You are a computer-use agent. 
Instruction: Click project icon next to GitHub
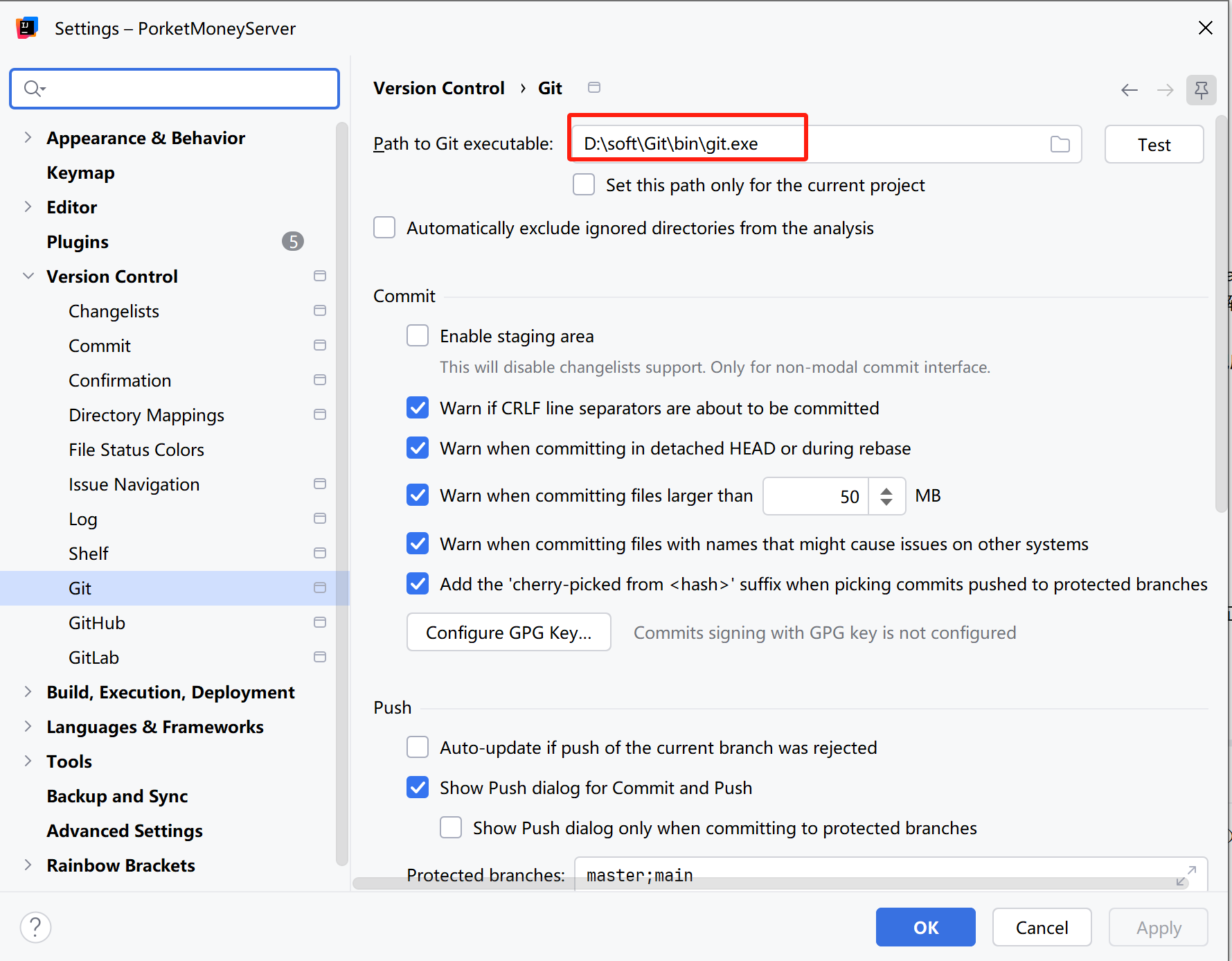point(320,622)
